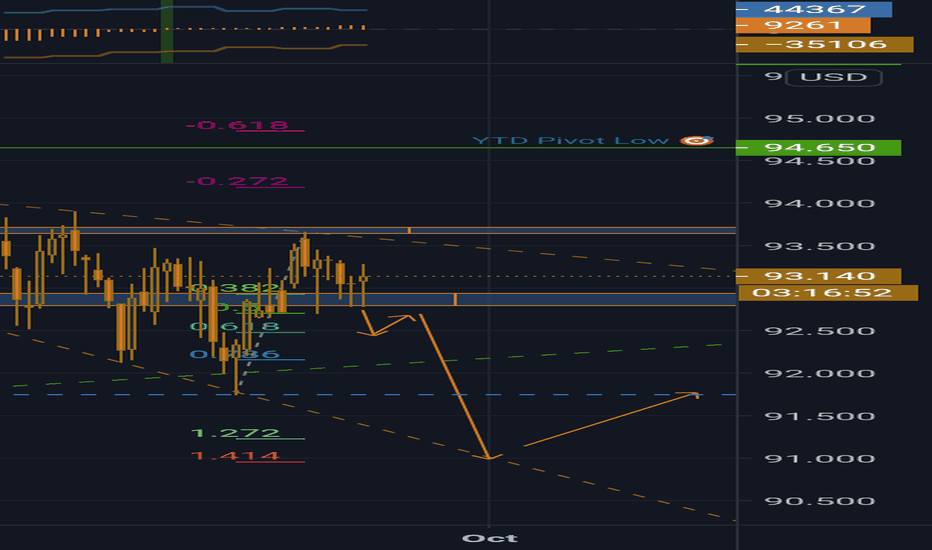
Task: Click the -0.272 Fibonacci level label
Action: [x=237, y=181]
